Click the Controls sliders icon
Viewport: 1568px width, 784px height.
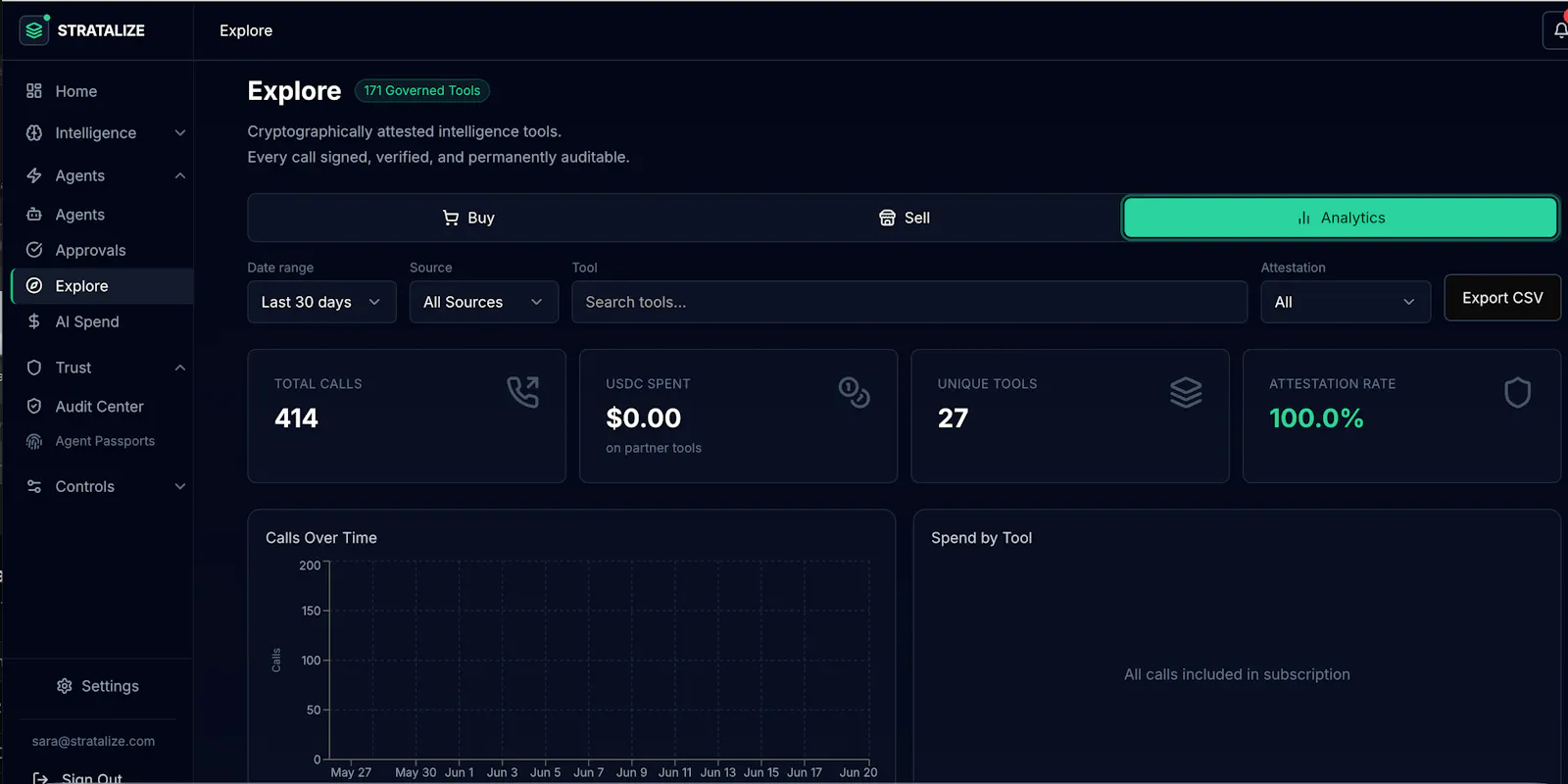[34, 486]
